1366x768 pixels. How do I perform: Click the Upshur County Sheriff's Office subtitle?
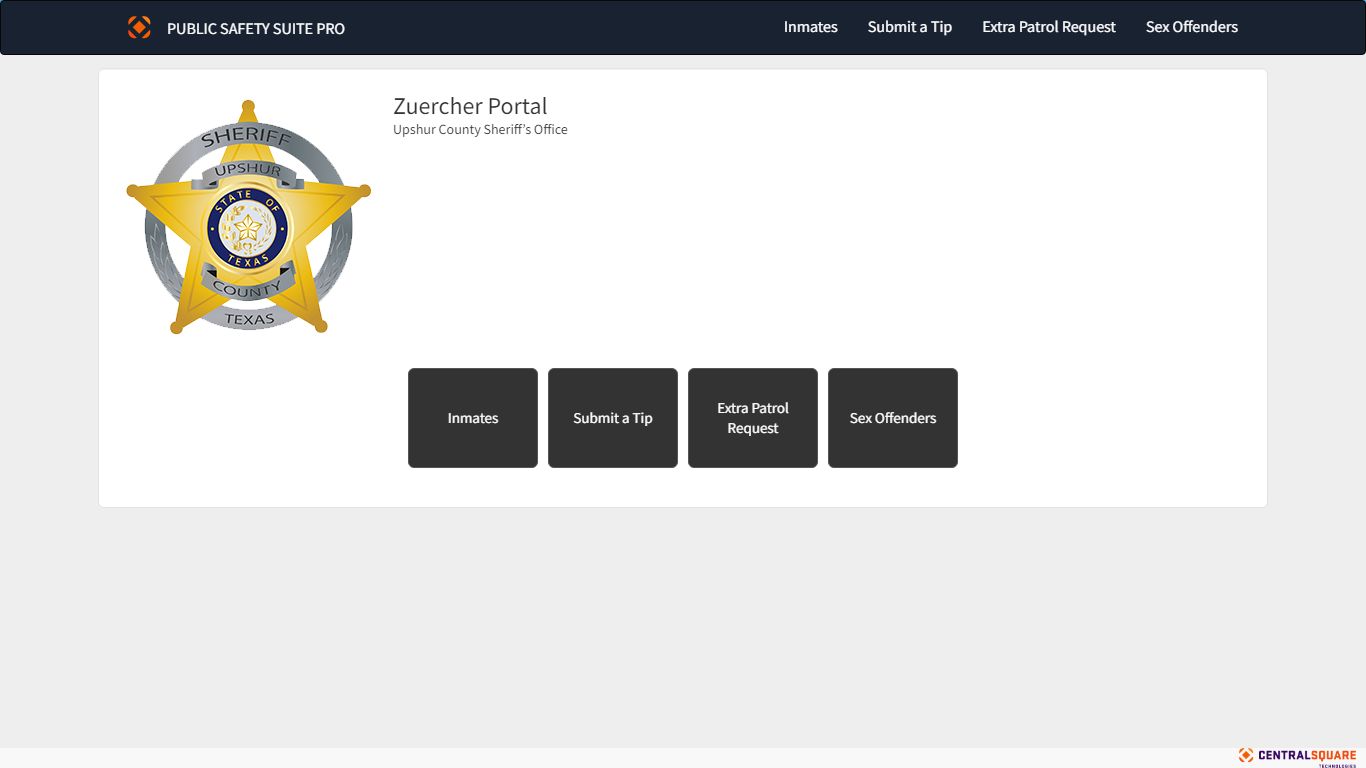pyautogui.click(x=480, y=130)
